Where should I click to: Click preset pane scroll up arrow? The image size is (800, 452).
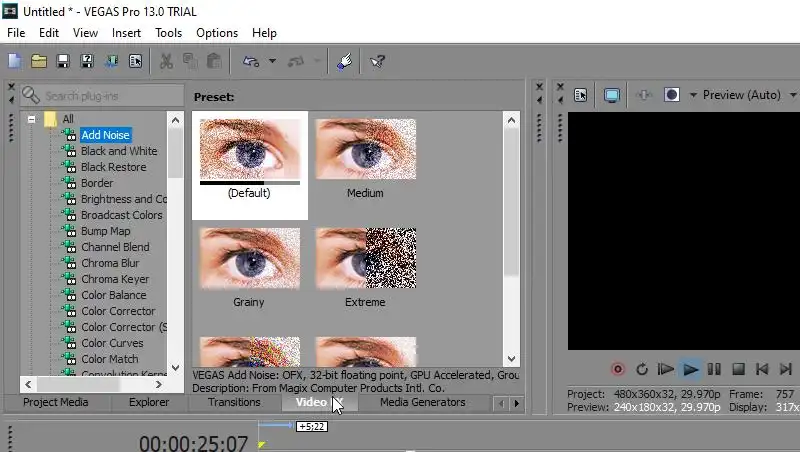(511, 120)
